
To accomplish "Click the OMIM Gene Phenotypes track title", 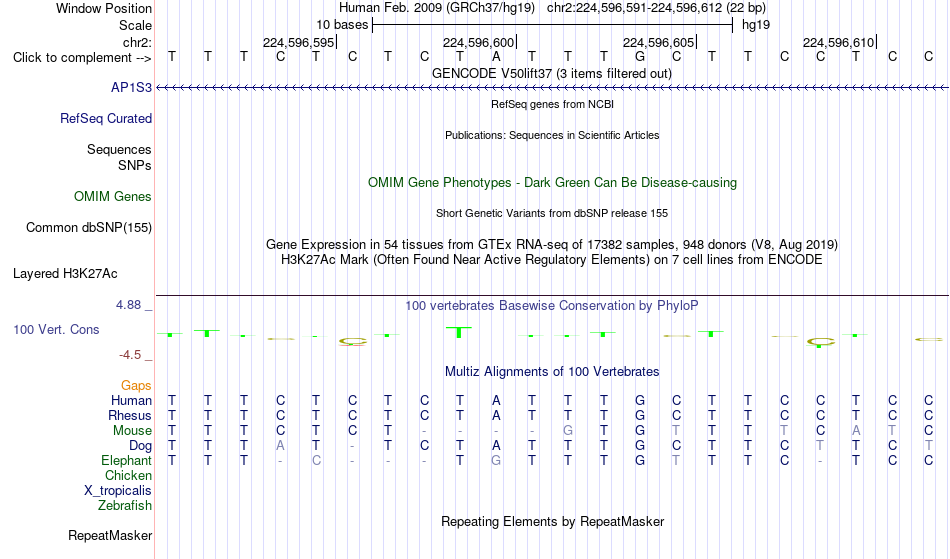I will (552, 183).
